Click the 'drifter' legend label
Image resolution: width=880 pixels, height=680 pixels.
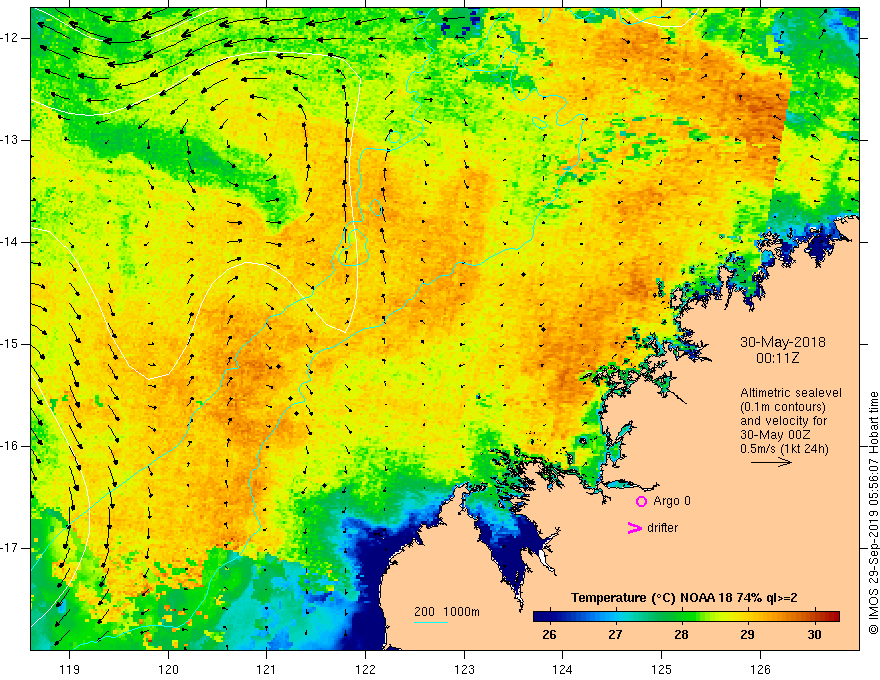pos(662,527)
